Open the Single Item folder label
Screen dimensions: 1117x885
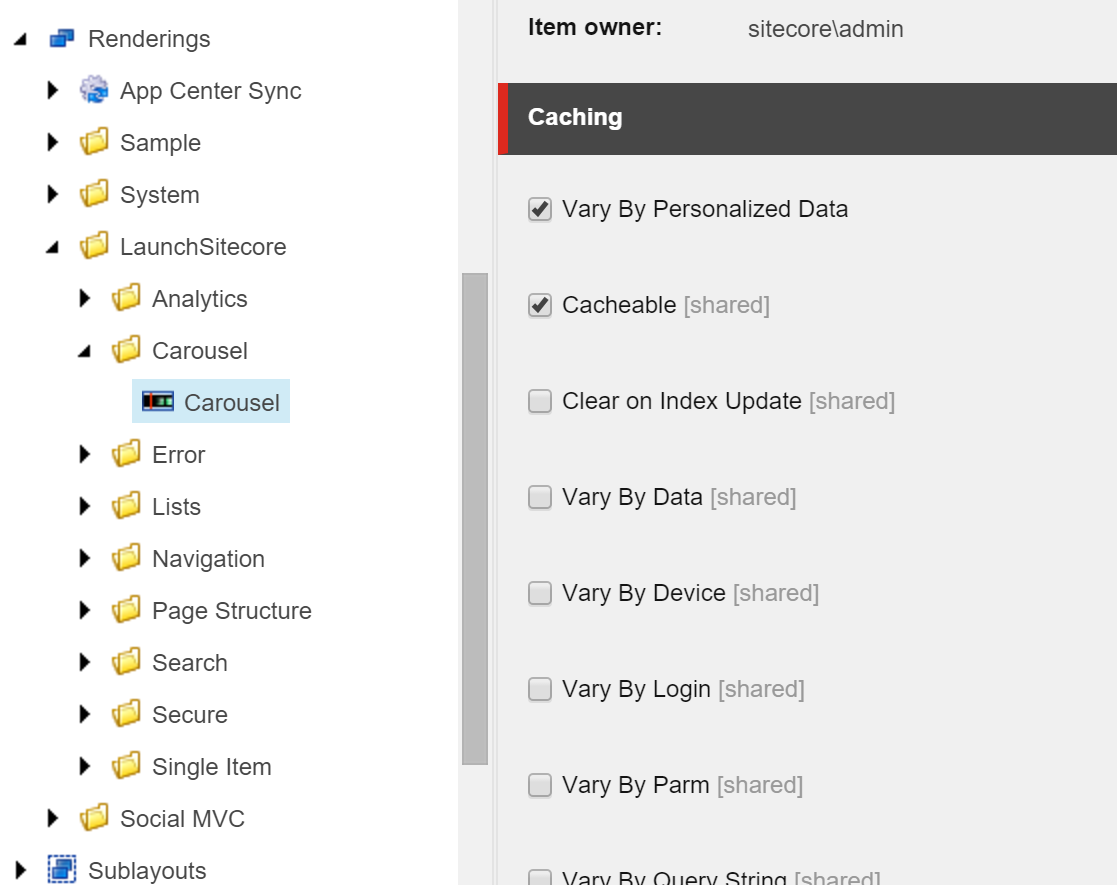click(212, 767)
